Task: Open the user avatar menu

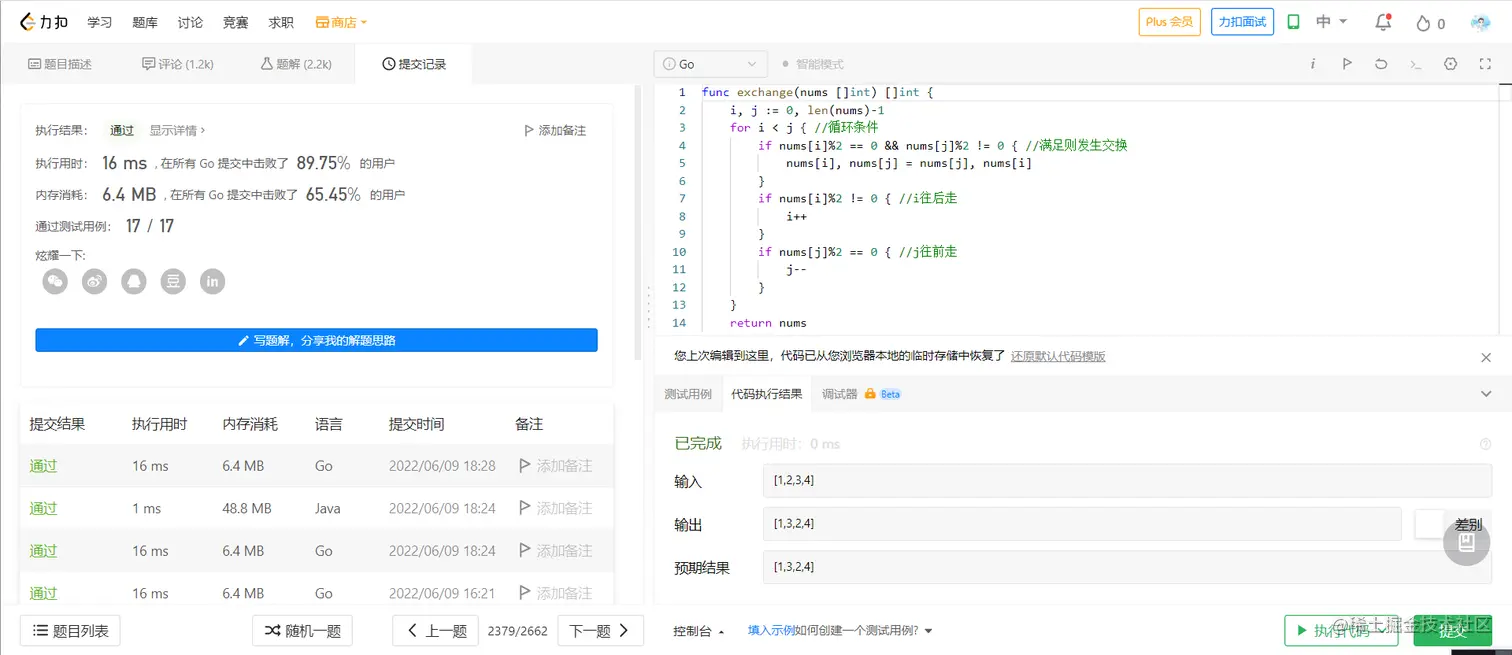Action: tap(1480, 22)
